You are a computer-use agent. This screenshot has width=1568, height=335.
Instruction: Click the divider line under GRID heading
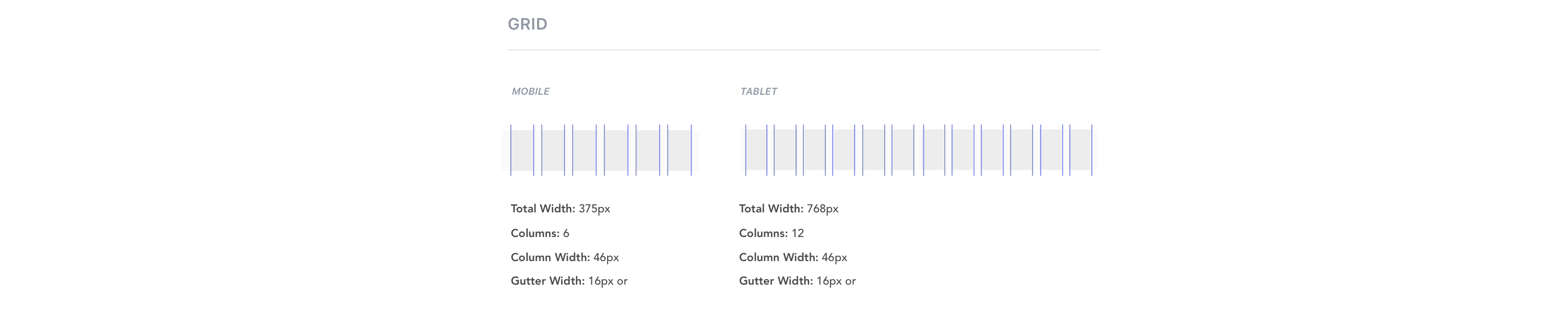(x=804, y=50)
